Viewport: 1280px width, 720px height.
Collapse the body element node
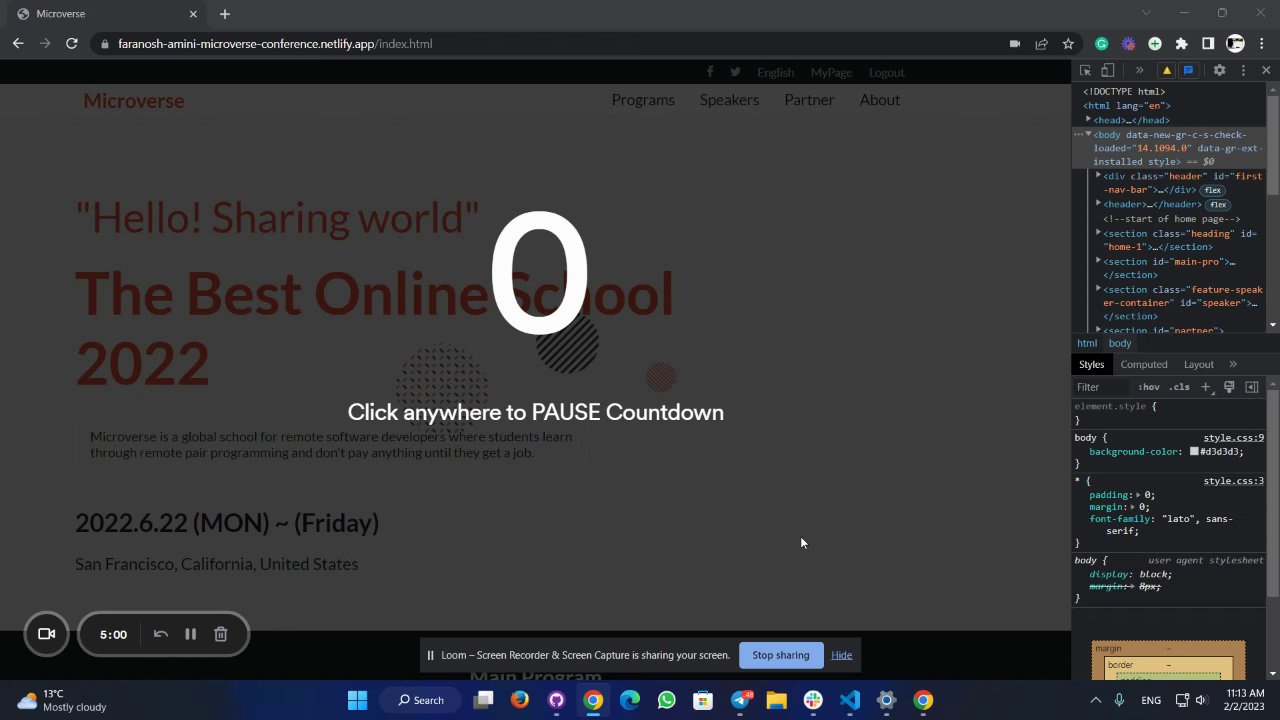tap(1089, 134)
